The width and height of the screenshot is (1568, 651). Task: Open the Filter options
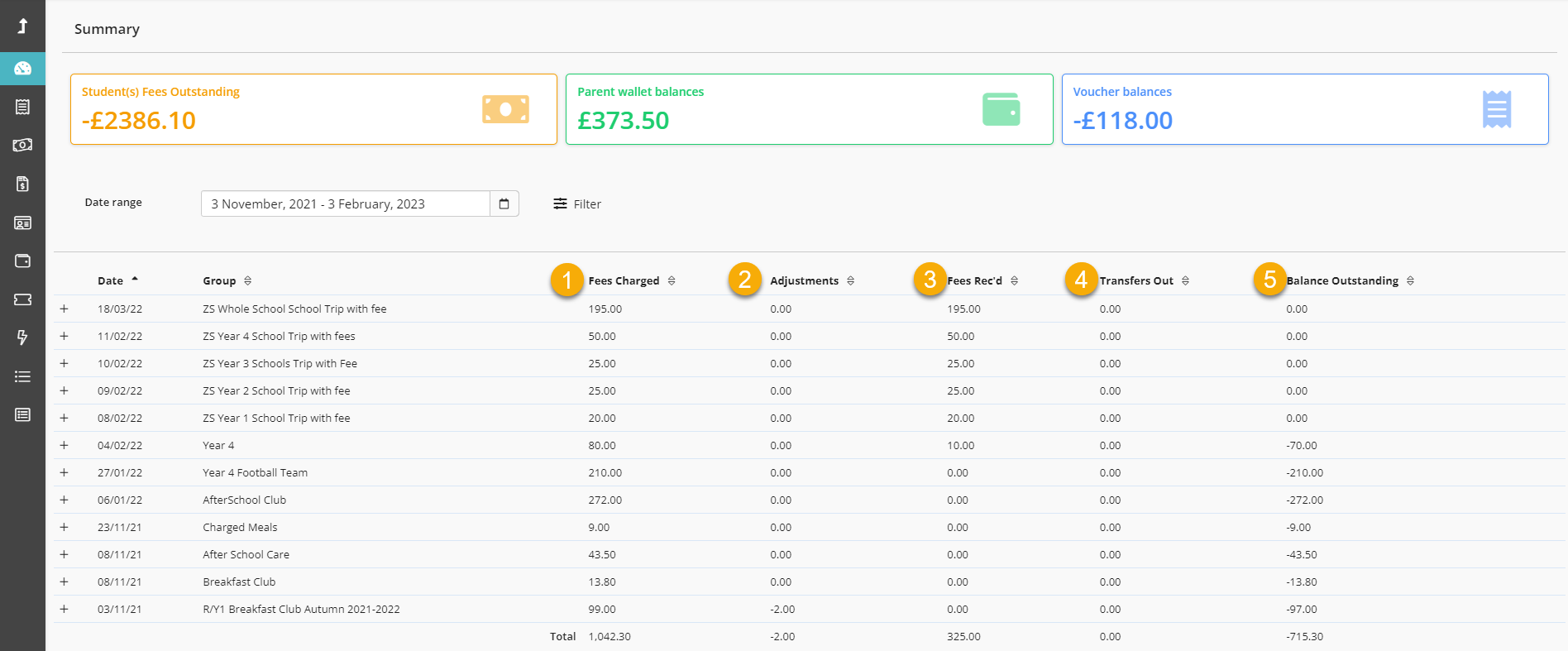point(577,203)
